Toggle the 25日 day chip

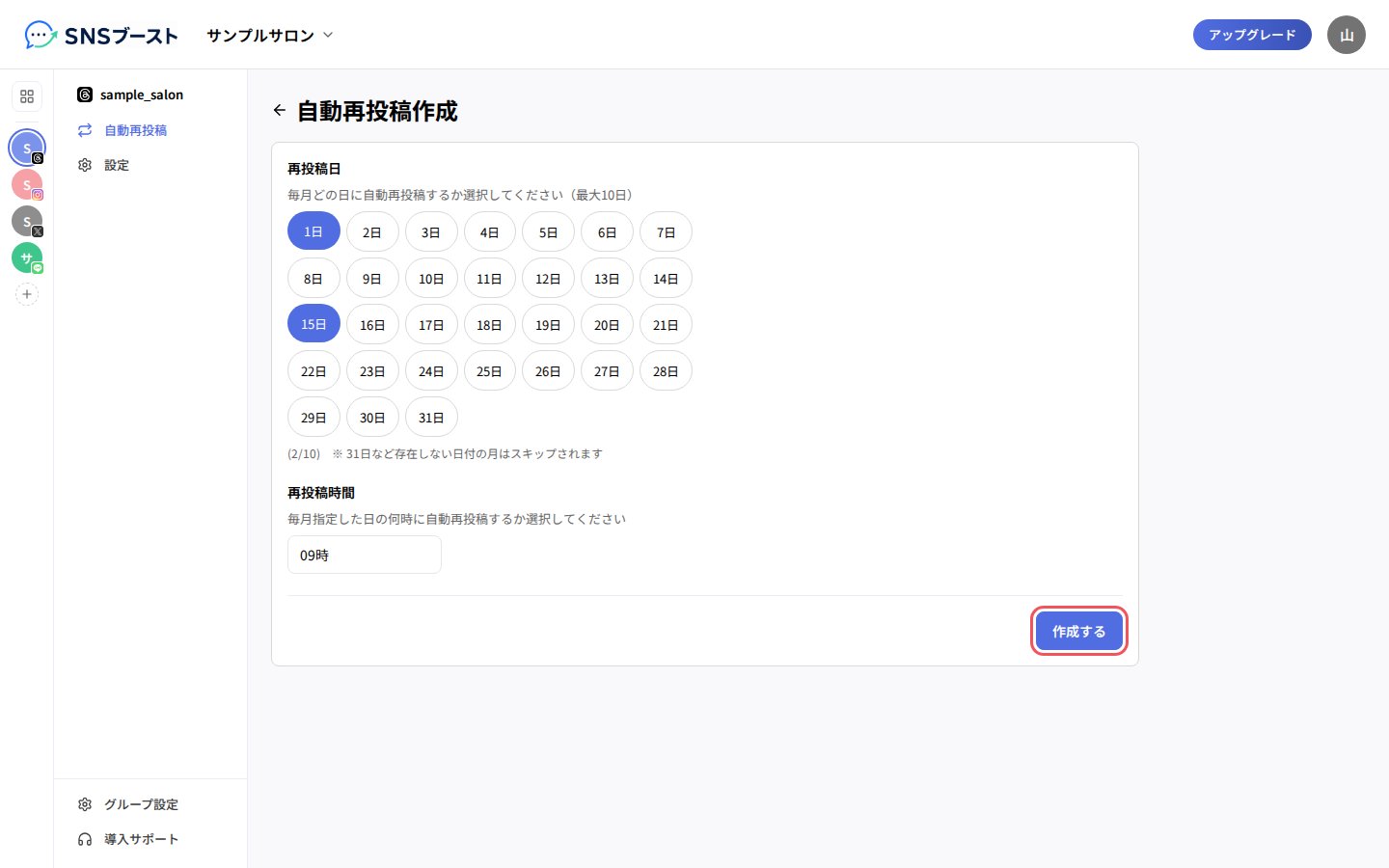(x=489, y=370)
